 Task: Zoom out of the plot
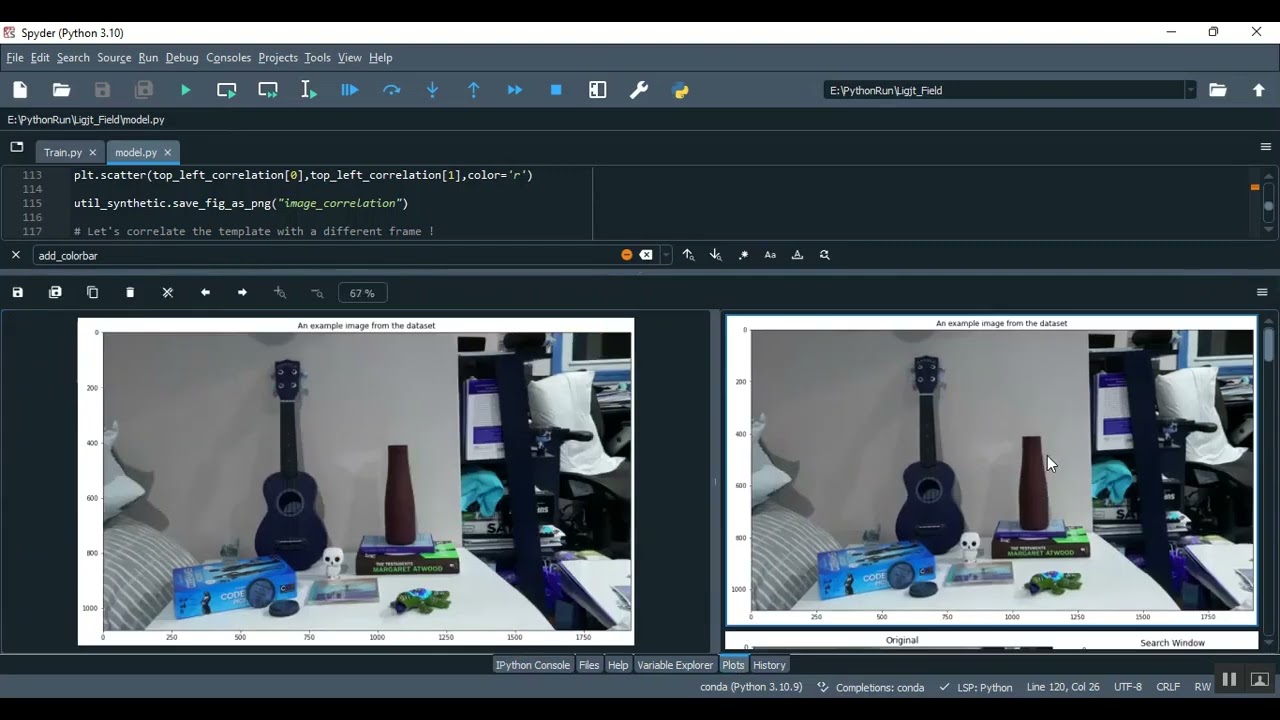317,293
